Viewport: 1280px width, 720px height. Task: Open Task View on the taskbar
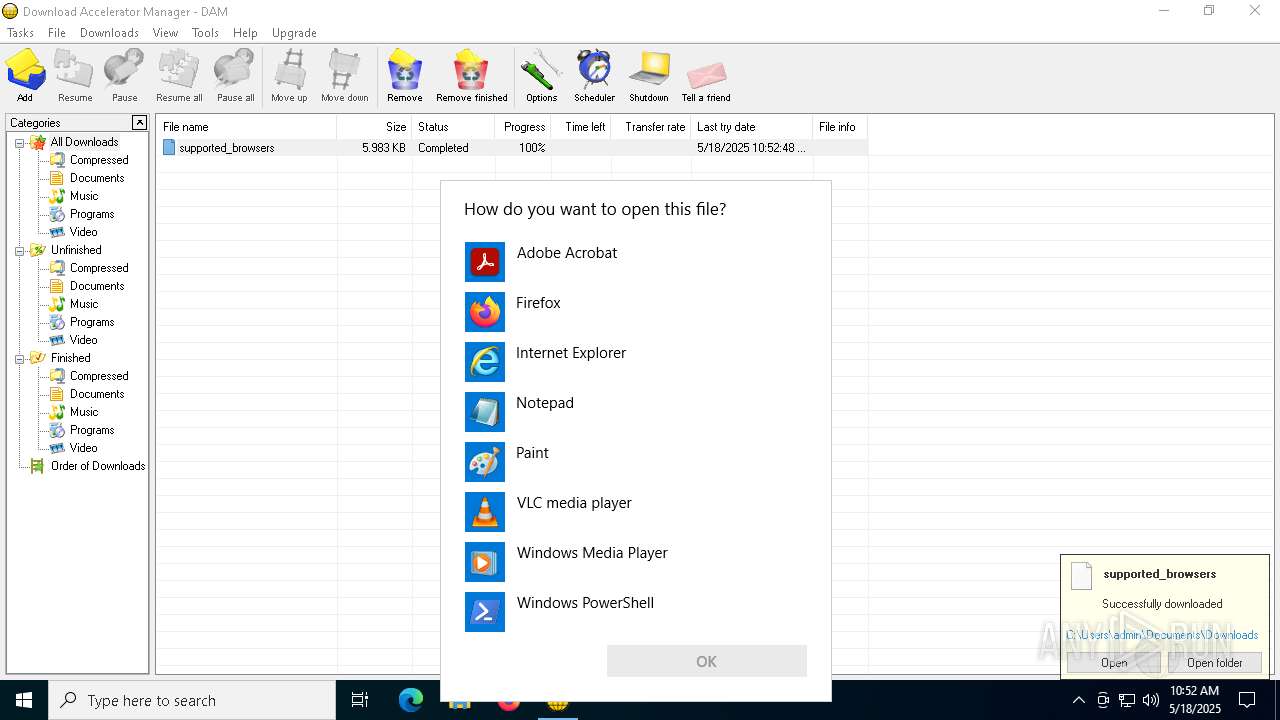(360, 700)
